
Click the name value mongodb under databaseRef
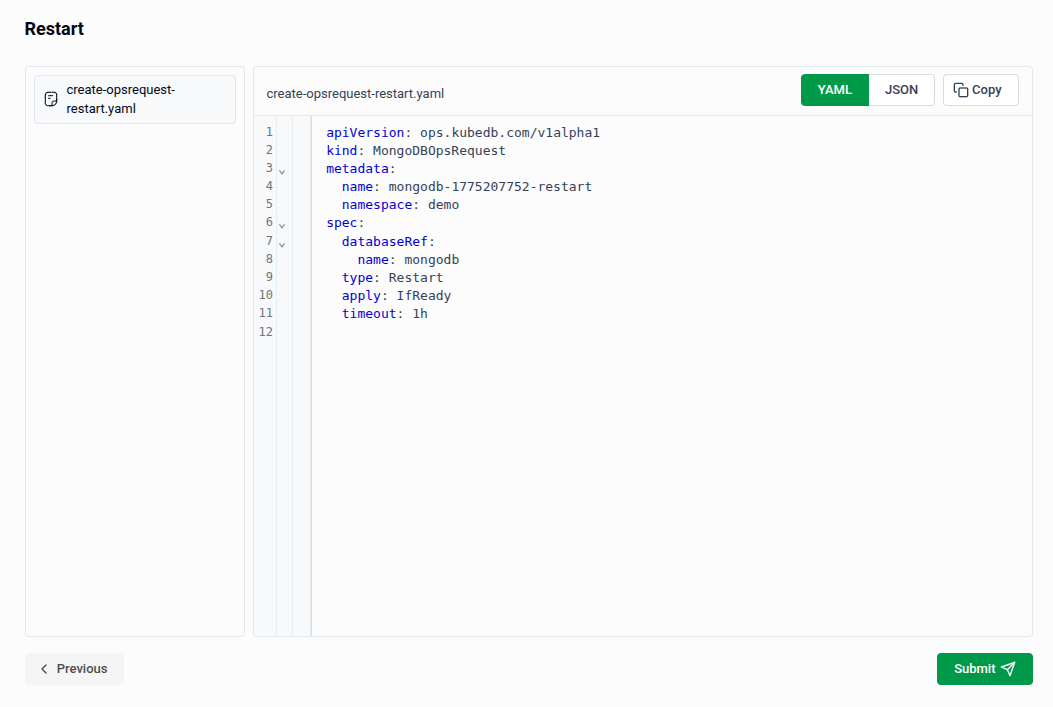(432, 259)
